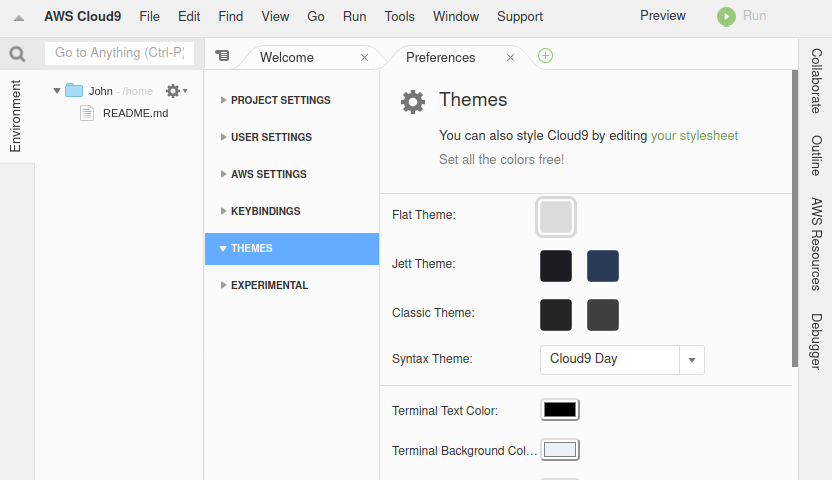
Task: Select the README.md file
Action: 135,114
